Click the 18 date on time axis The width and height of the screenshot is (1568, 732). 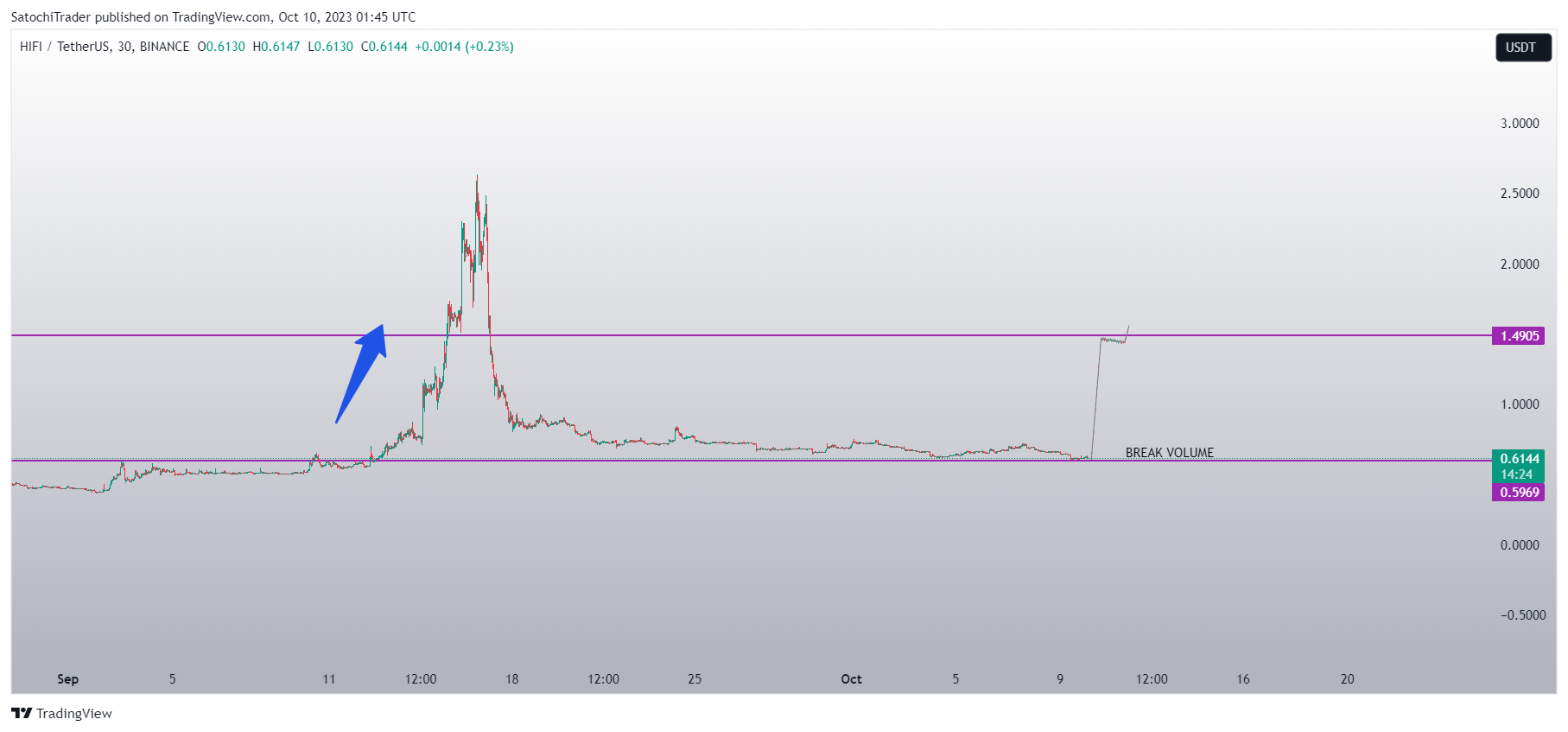[511, 679]
